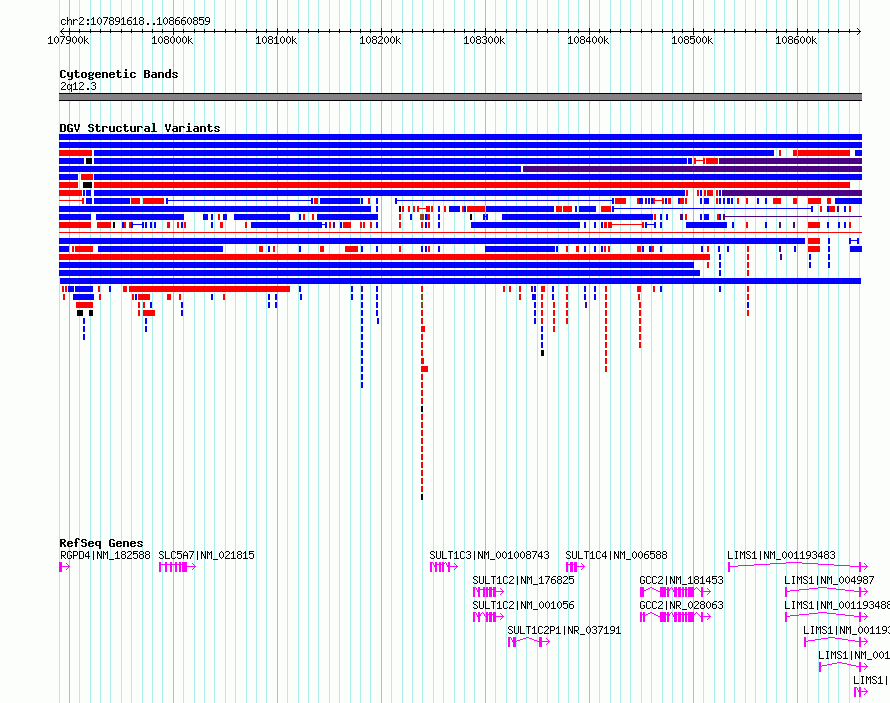The height and width of the screenshot is (703, 890).
Task: Click the chr2:107891618..108660859 coordinates label
Action: (135, 21)
